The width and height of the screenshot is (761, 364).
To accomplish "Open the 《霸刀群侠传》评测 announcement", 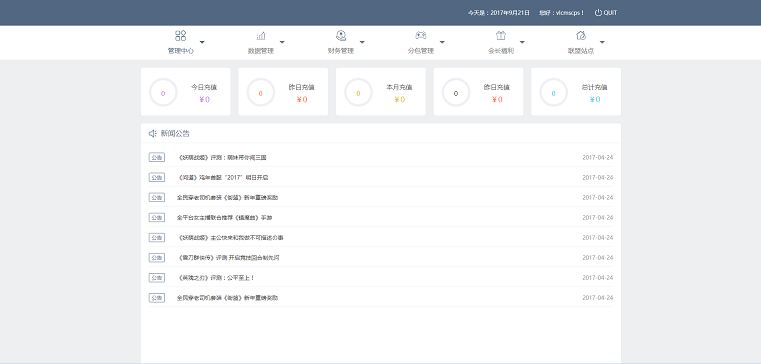I will 228,258.
